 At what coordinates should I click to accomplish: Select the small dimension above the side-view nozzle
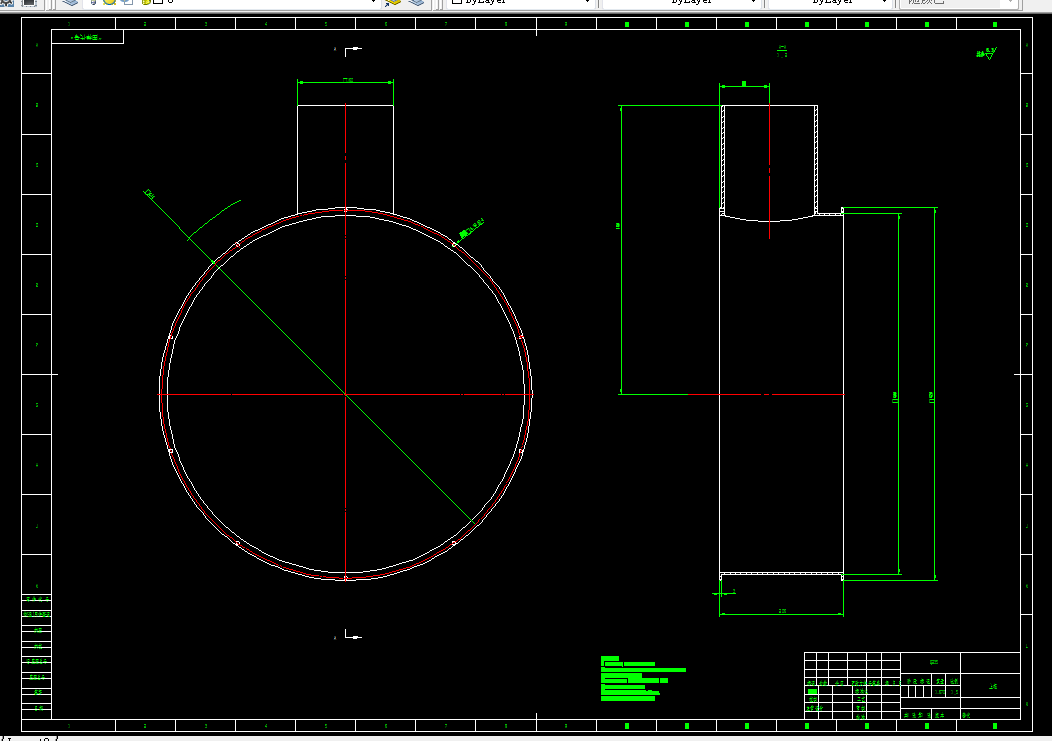click(x=744, y=85)
